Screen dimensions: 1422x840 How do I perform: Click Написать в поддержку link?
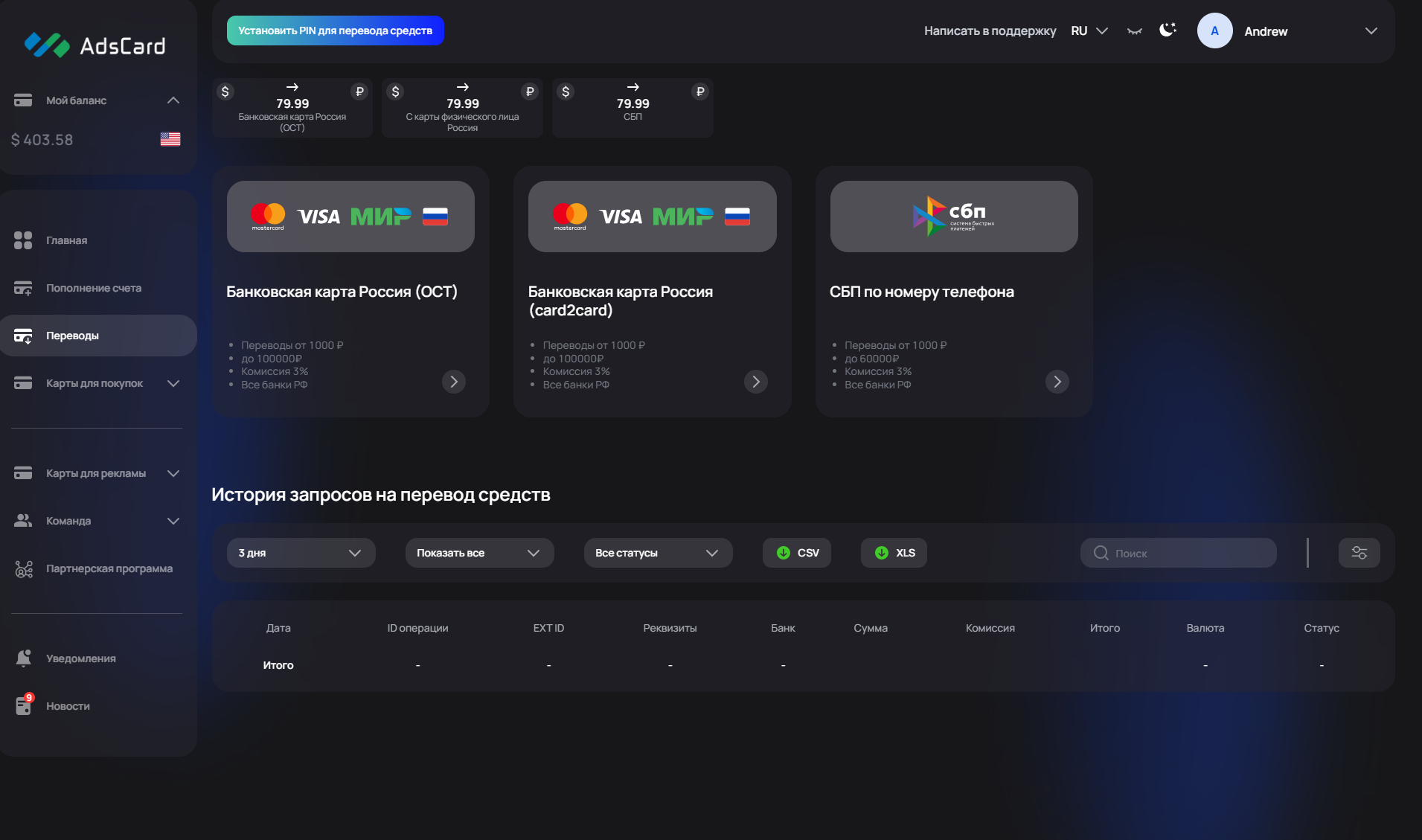(990, 31)
